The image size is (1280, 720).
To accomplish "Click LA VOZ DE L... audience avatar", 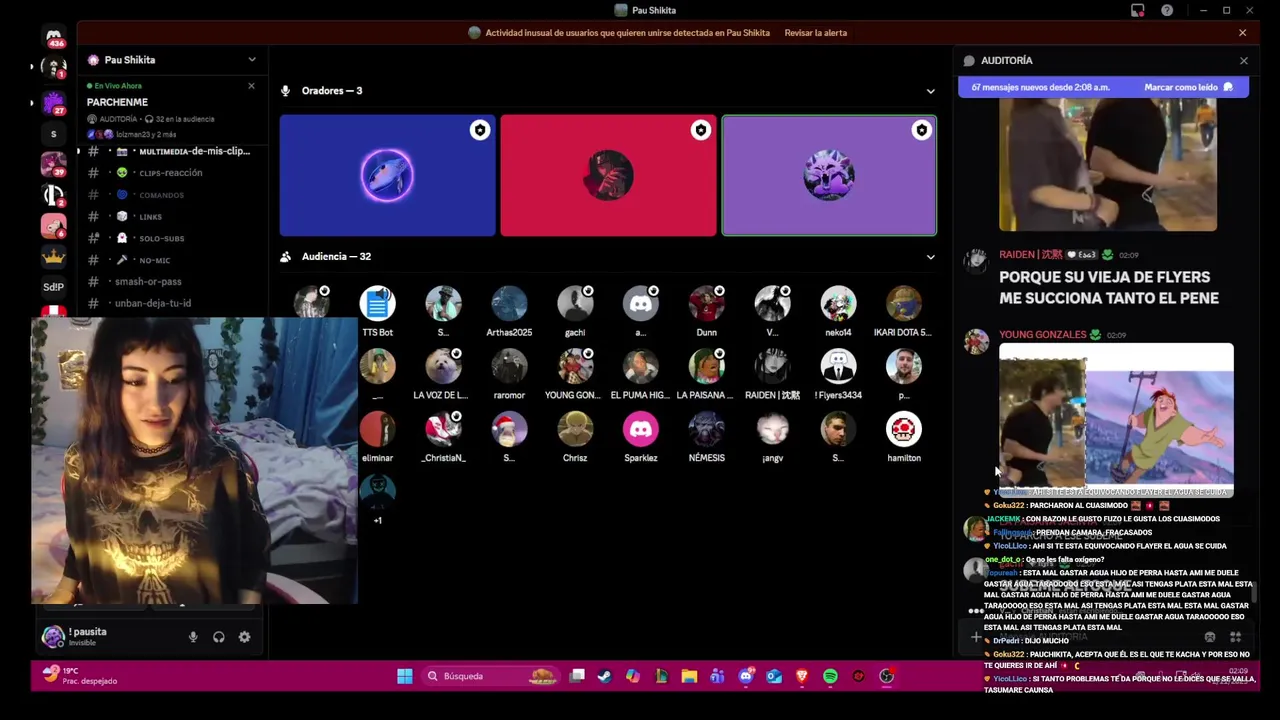I will pyautogui.click(x=443, y=367).
